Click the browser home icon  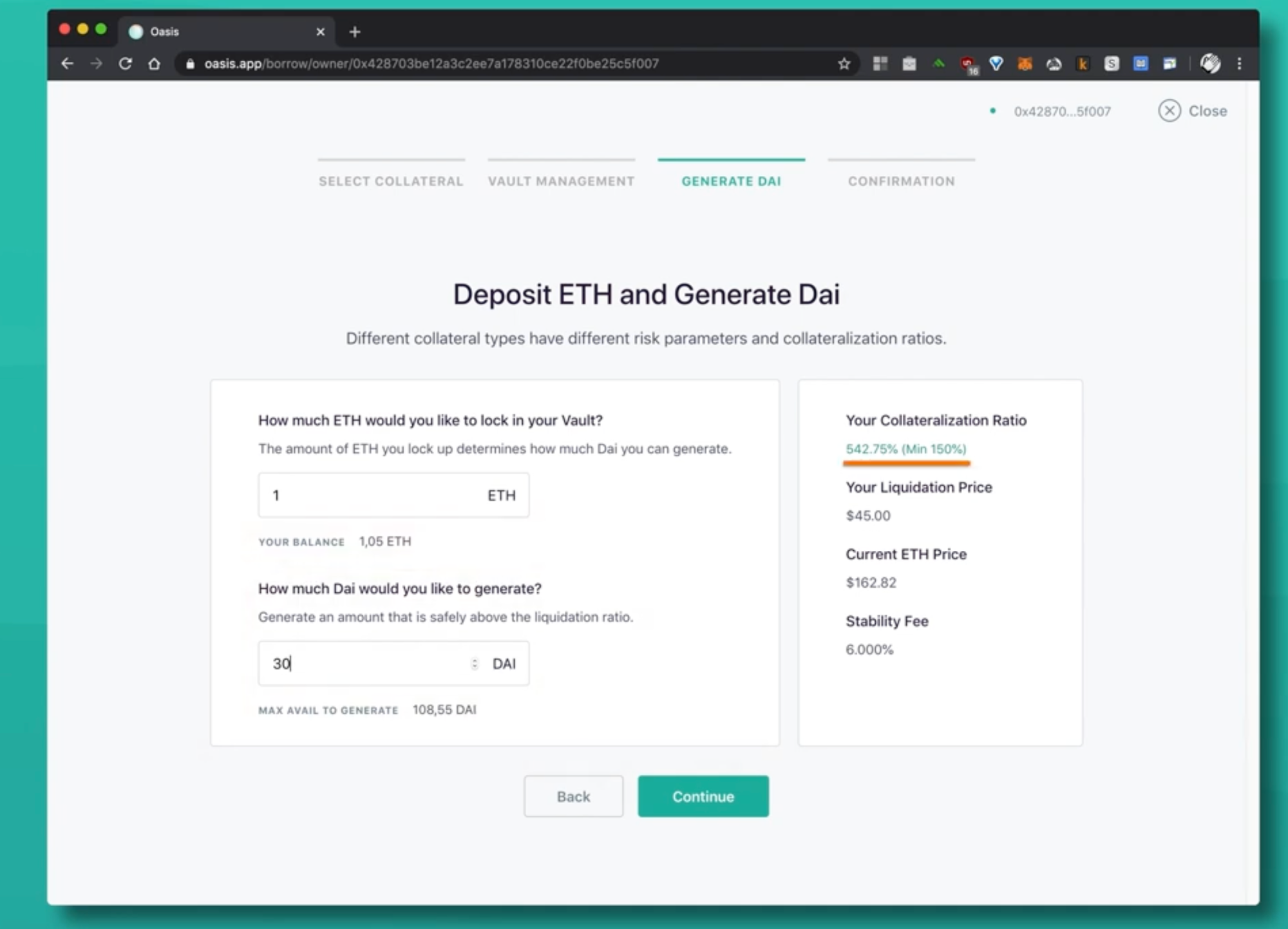click(154, 64)
